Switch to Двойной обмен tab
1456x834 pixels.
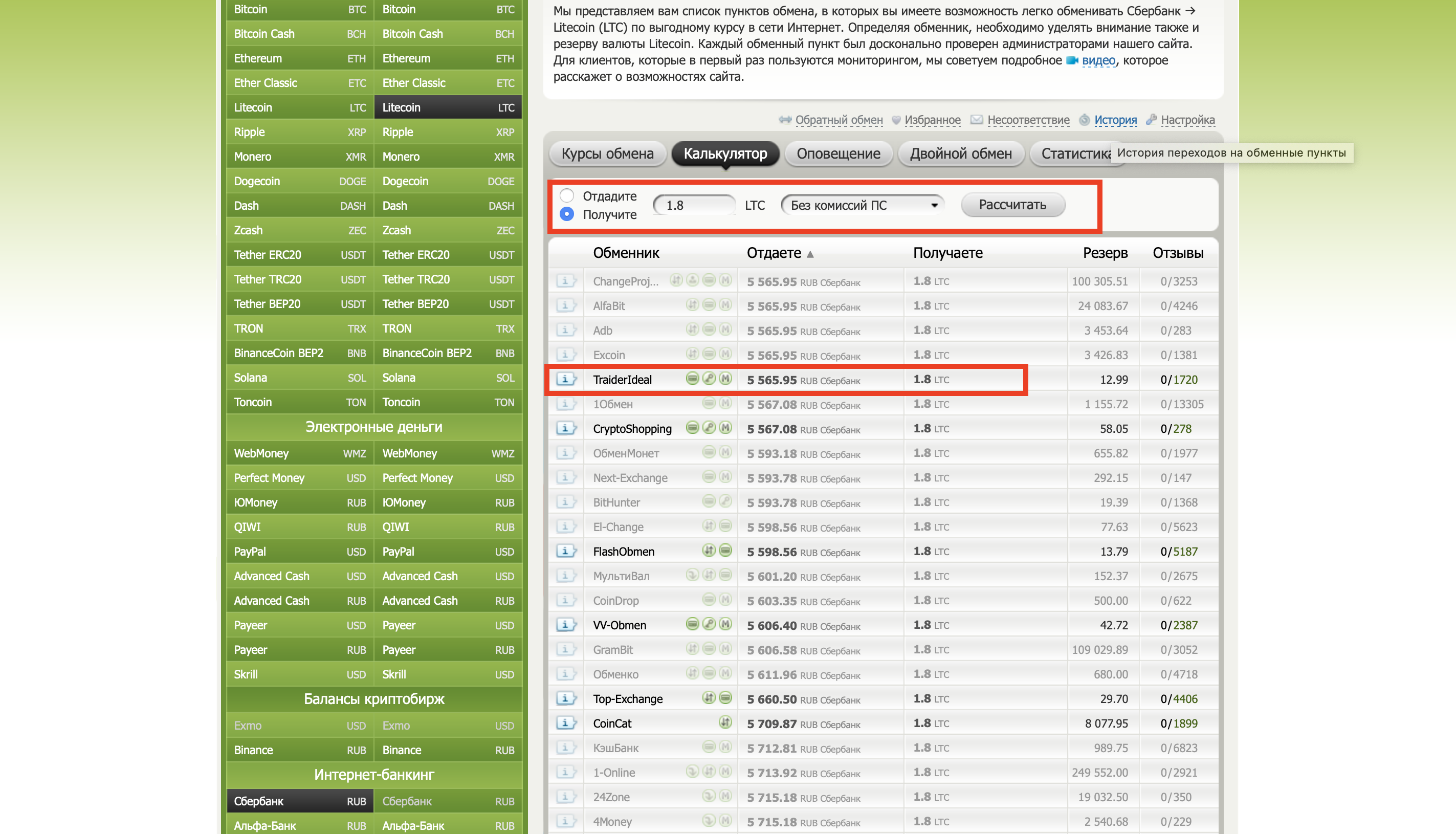click(960, 153)
